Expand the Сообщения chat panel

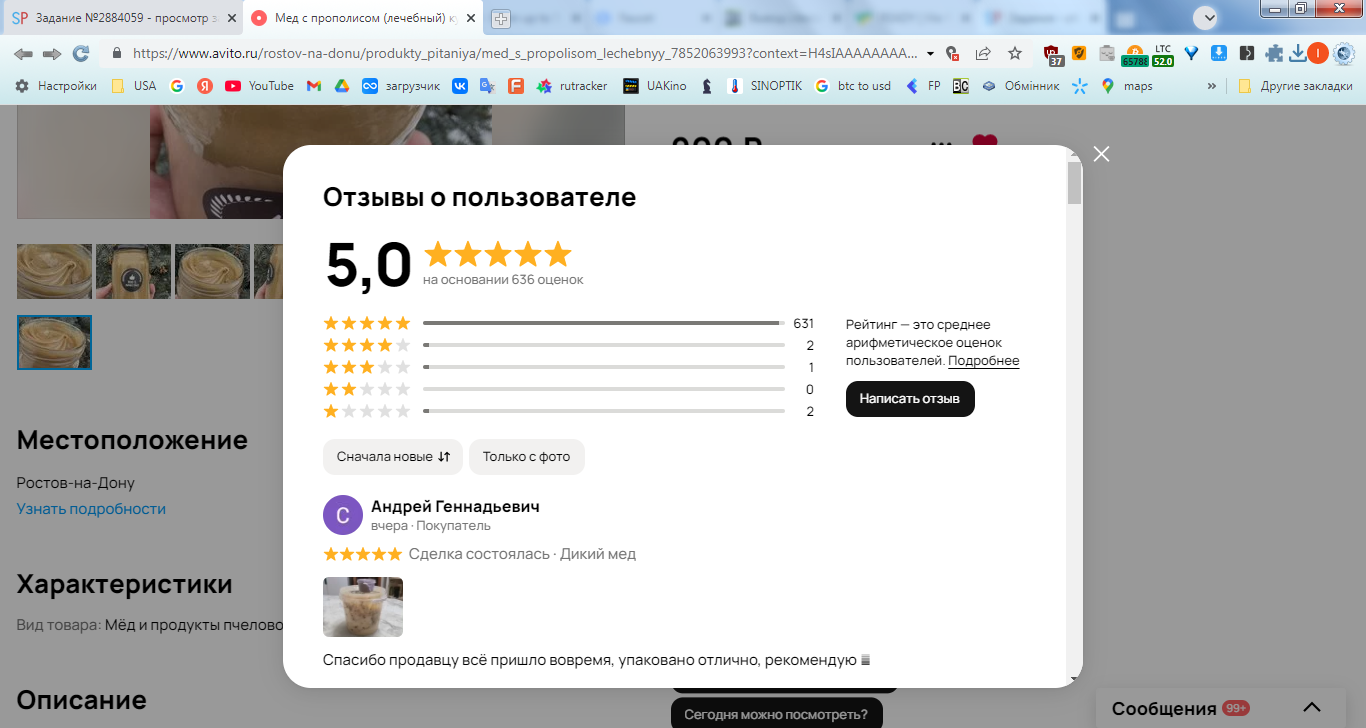[x=1313, y=708]
